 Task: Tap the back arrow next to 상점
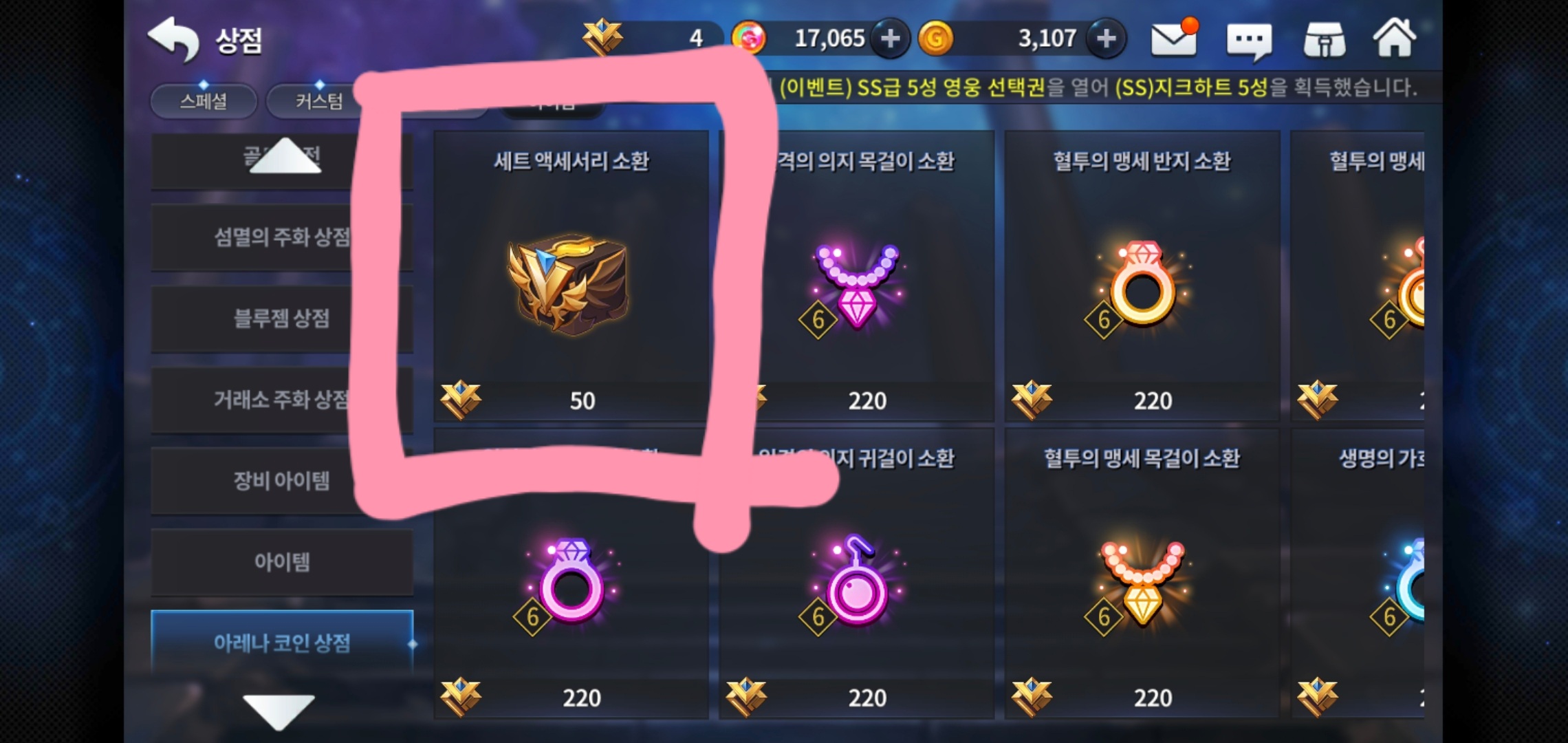click(173, 39)
